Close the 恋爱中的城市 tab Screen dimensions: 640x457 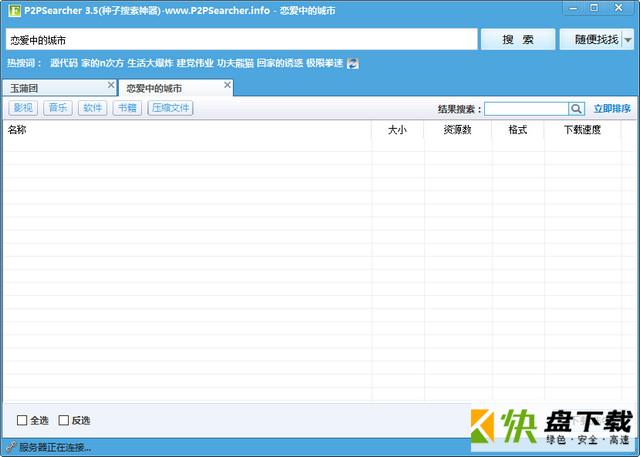(x=227, y=84)
